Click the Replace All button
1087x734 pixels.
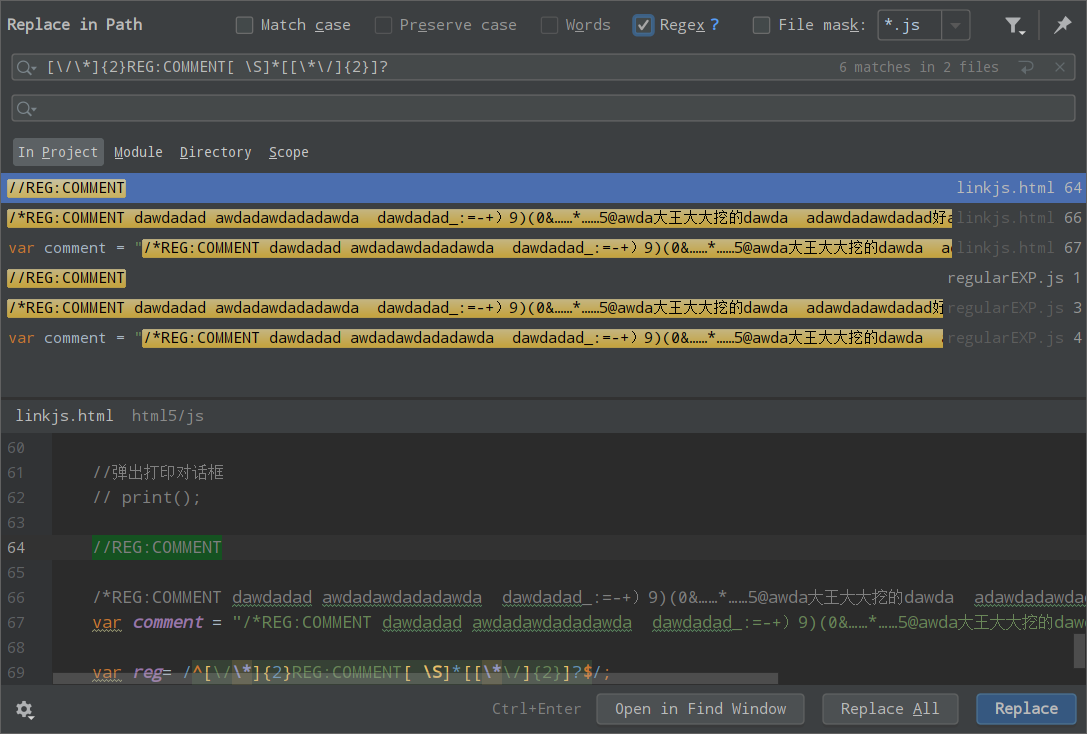tap(890, 708)
